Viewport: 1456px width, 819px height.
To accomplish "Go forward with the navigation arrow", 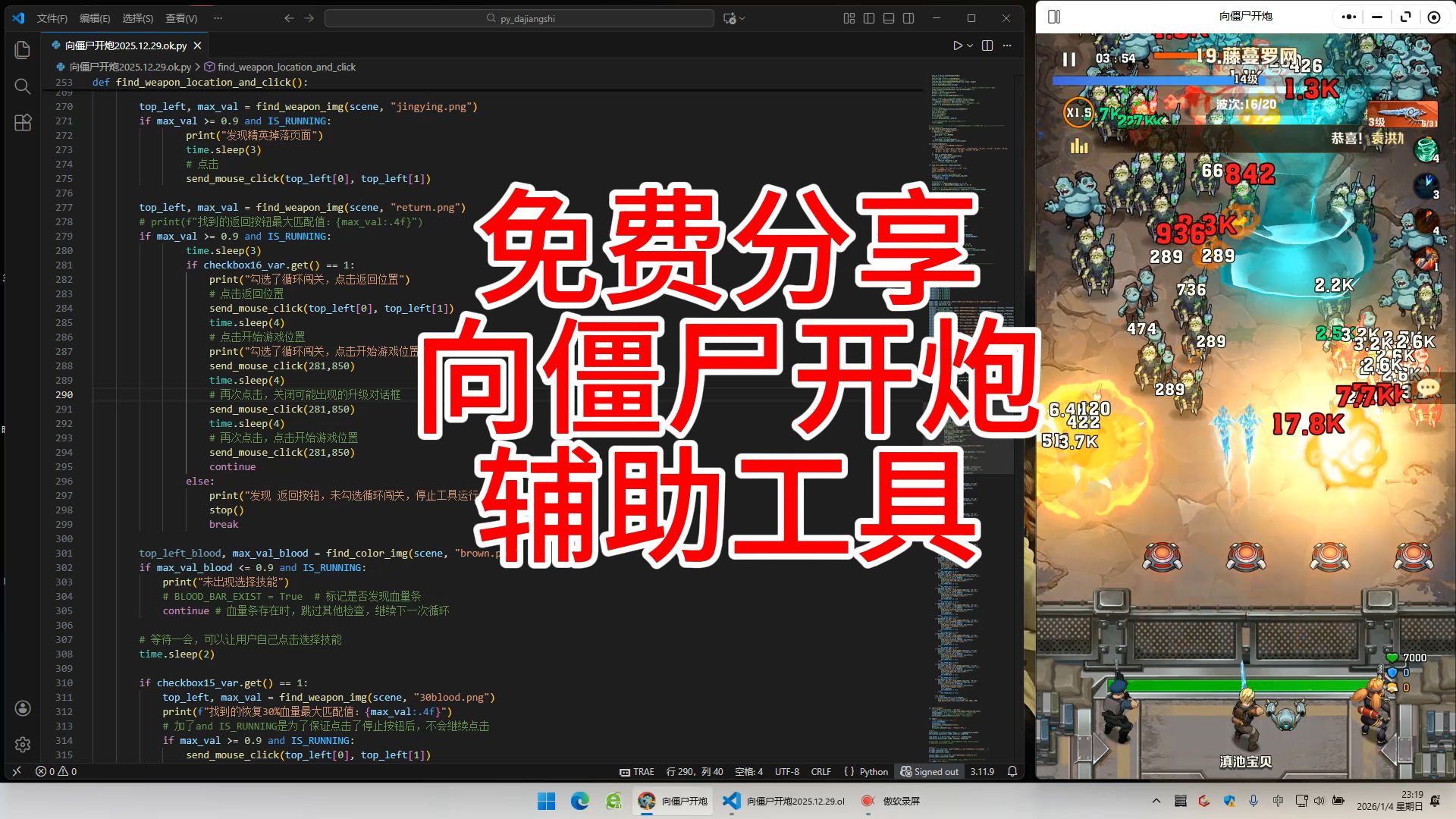I will click(309, 18).
